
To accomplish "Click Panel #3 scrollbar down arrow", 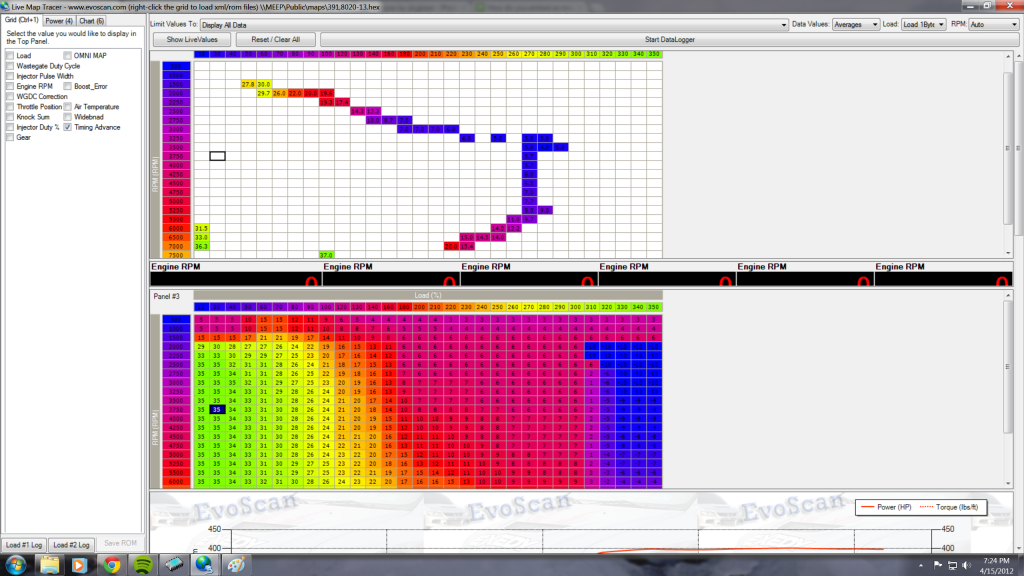I will [1008, 484].
